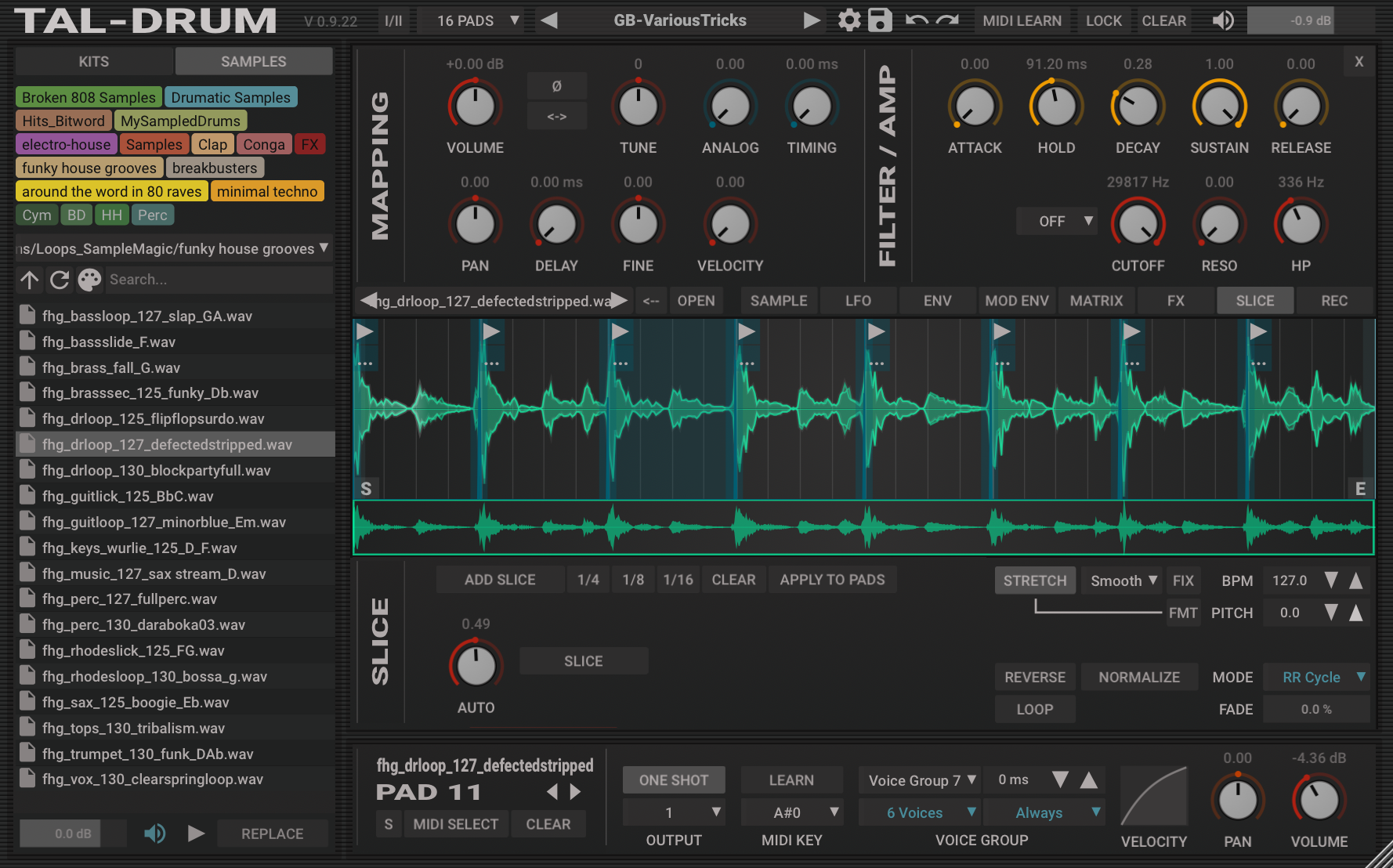Toggle ONE SHOT mode for the pad

[x=673, y=780]
